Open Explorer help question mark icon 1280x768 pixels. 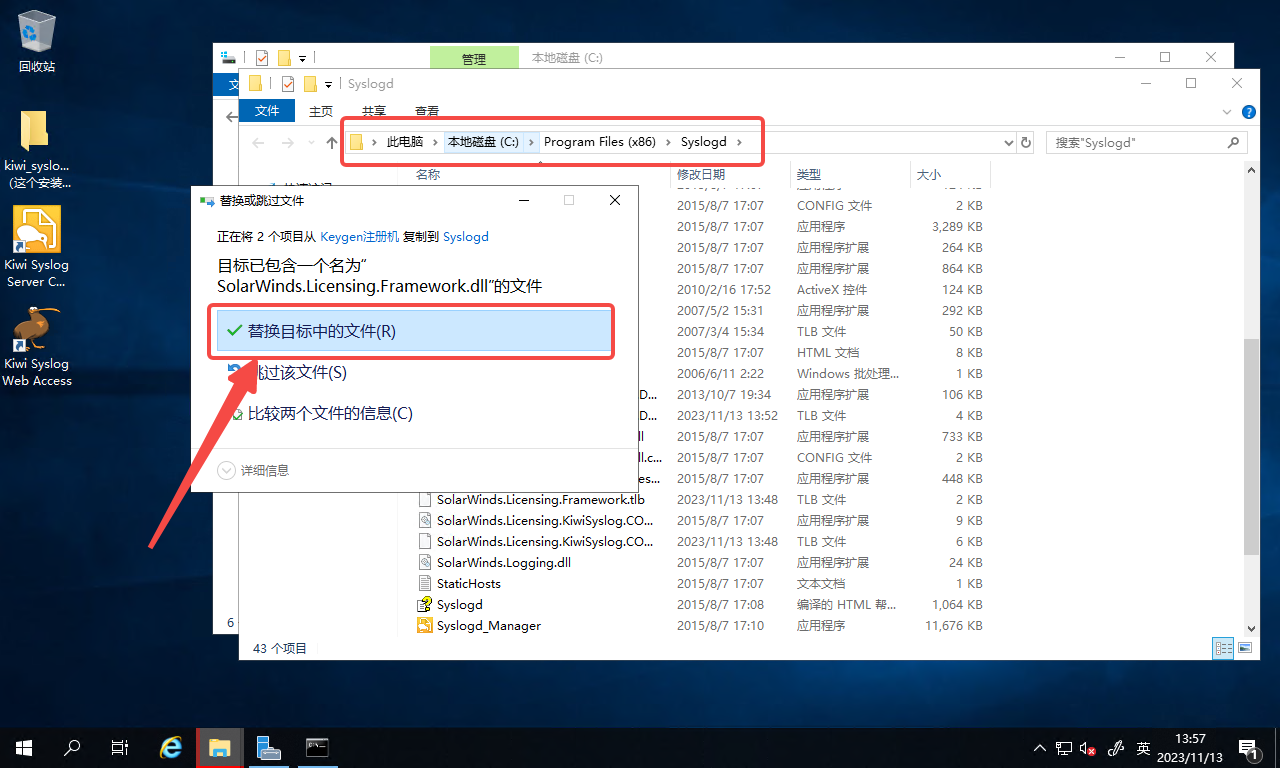click(1248, 112)
